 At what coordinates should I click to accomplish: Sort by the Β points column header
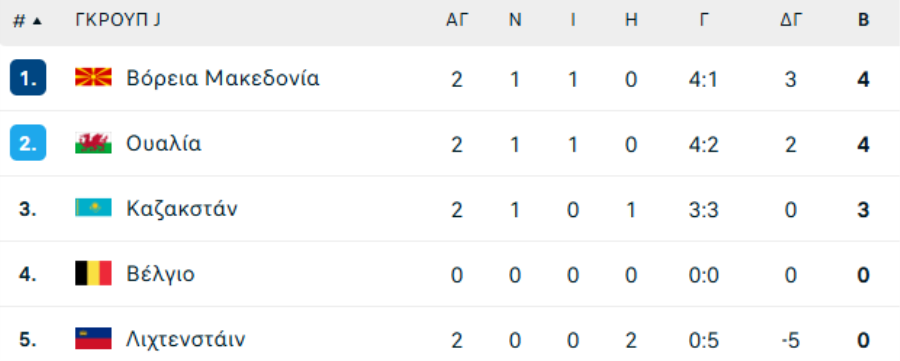863,20
